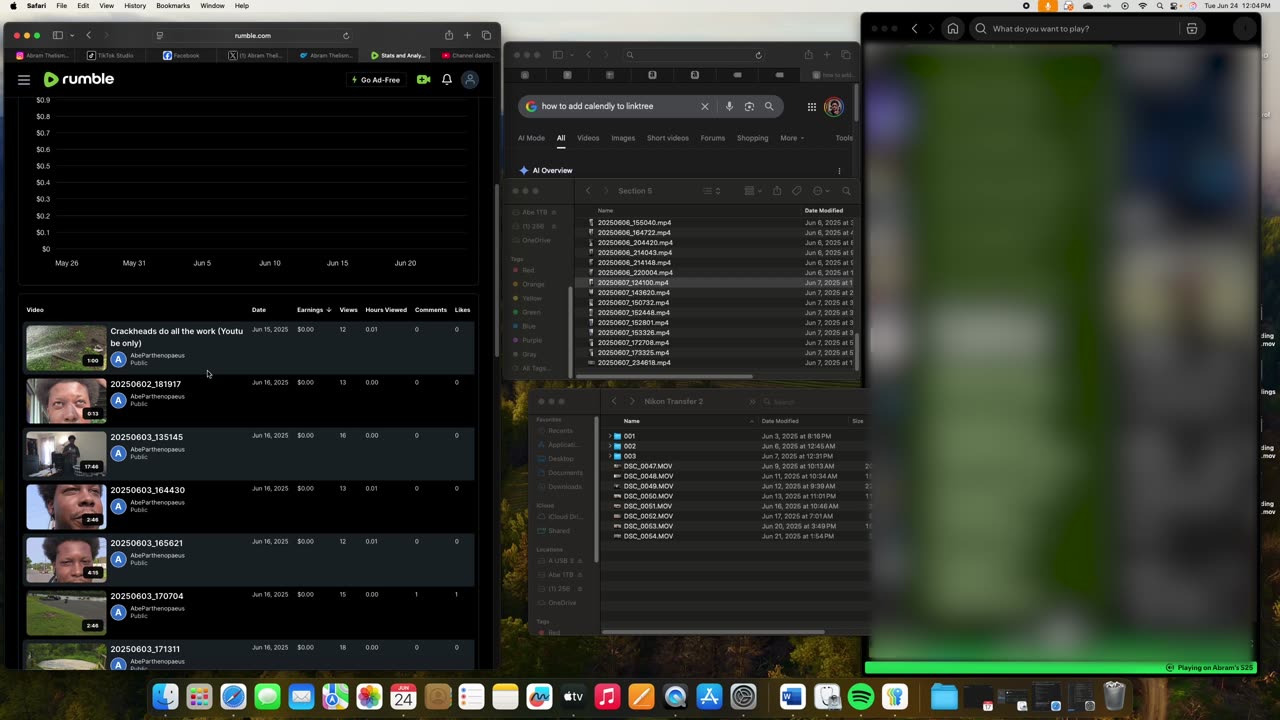Open a new tab in the Rumble Safari window

[467, 36]
